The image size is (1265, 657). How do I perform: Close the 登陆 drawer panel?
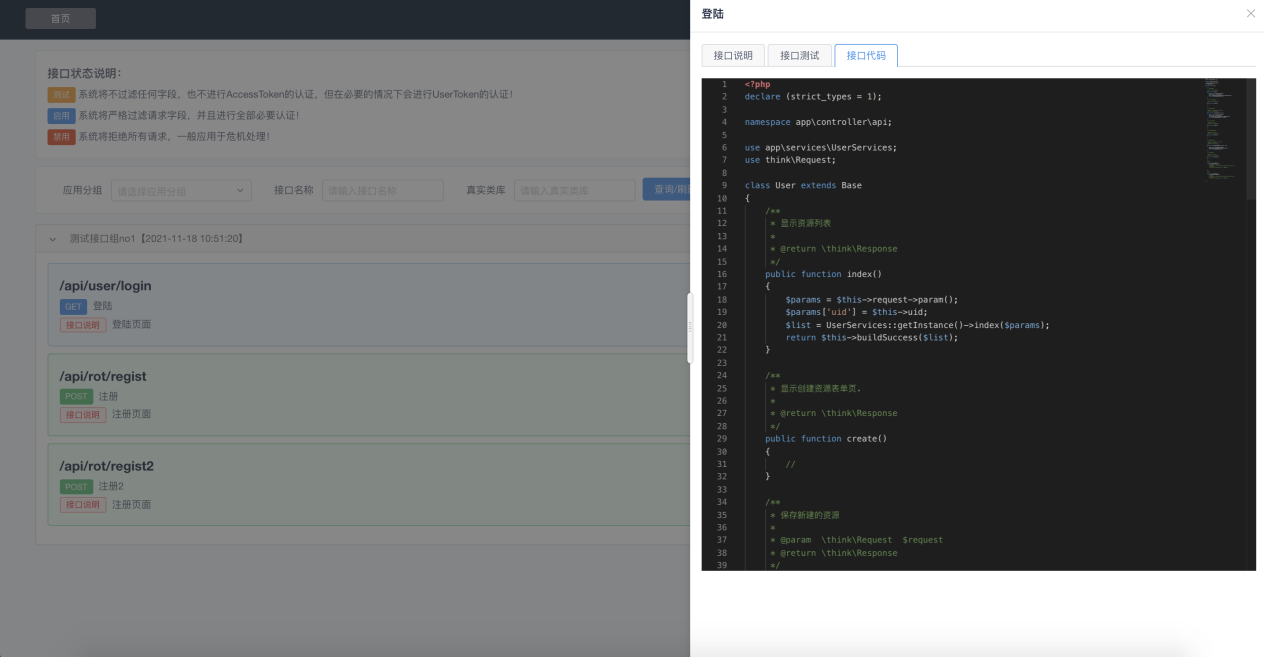pyautogui.click(x=1250, y=14)
